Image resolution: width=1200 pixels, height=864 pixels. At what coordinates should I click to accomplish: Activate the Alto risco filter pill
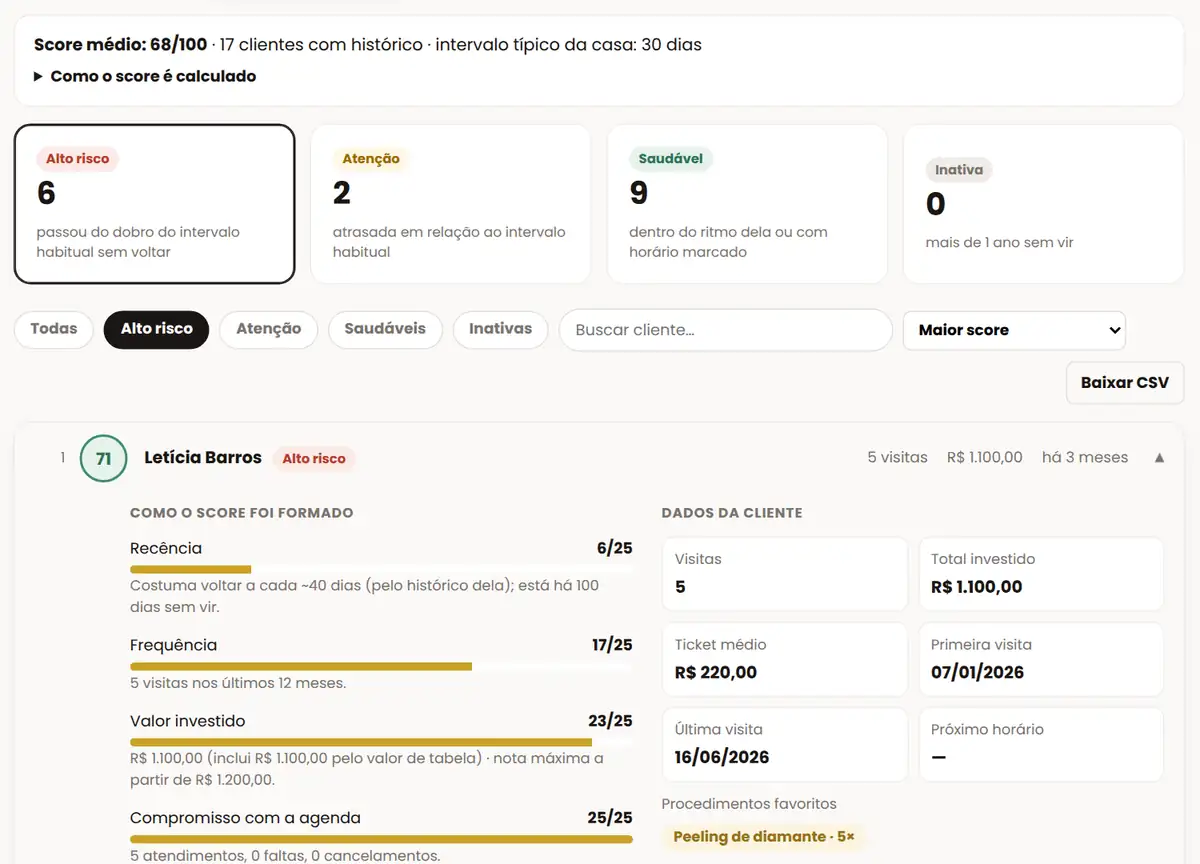(x=156, y=329)
